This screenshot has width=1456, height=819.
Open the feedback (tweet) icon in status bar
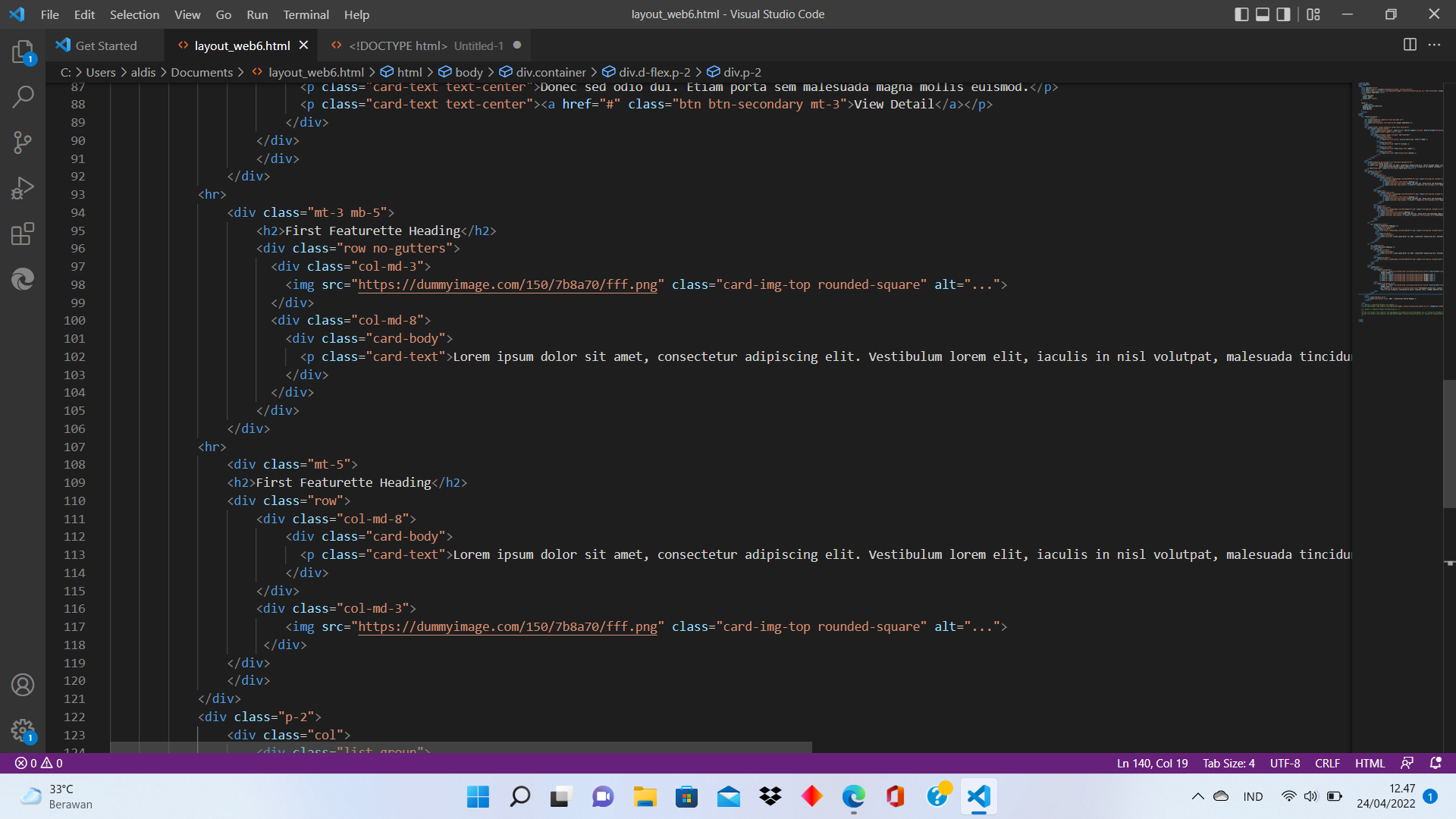tap(1408, 763)
